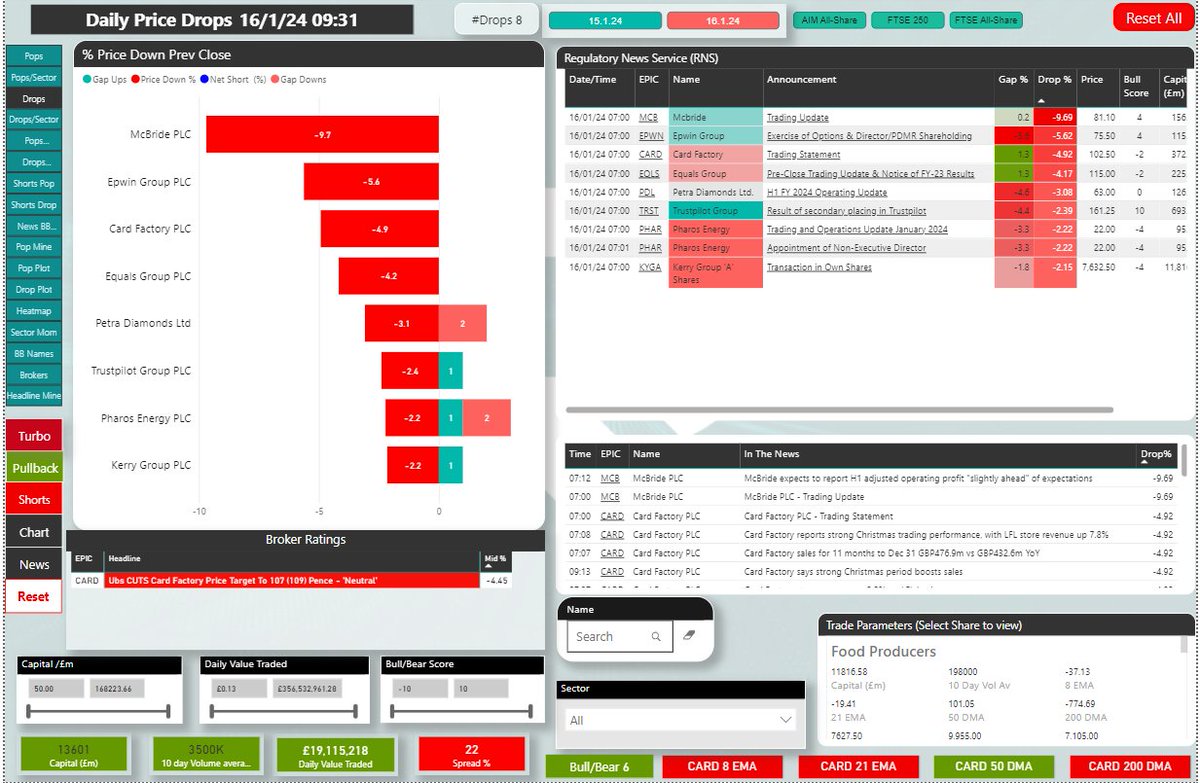Select the 16.1.24 date button

click(x=722, y=20)
